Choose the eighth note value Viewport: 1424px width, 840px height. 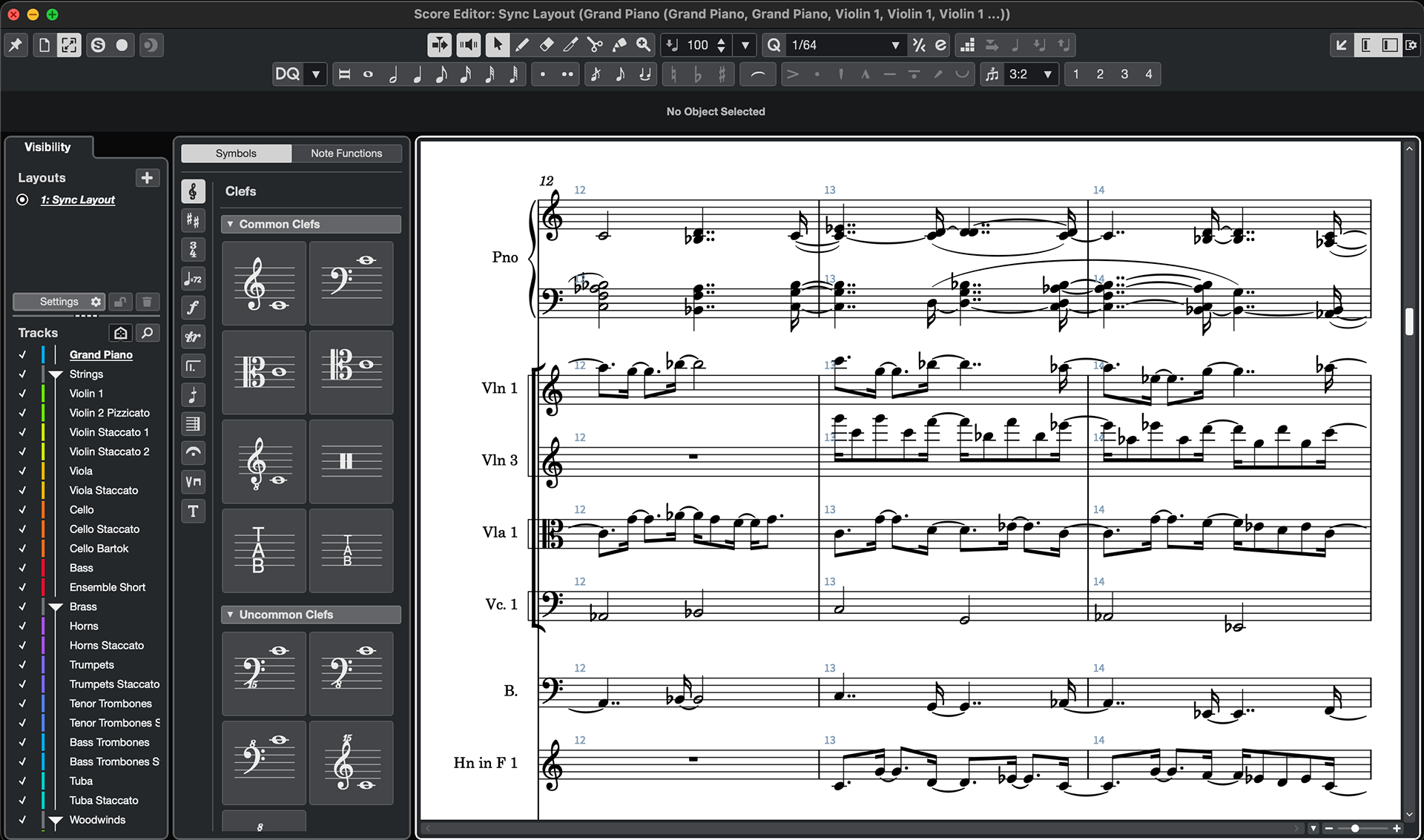(441, 74)
